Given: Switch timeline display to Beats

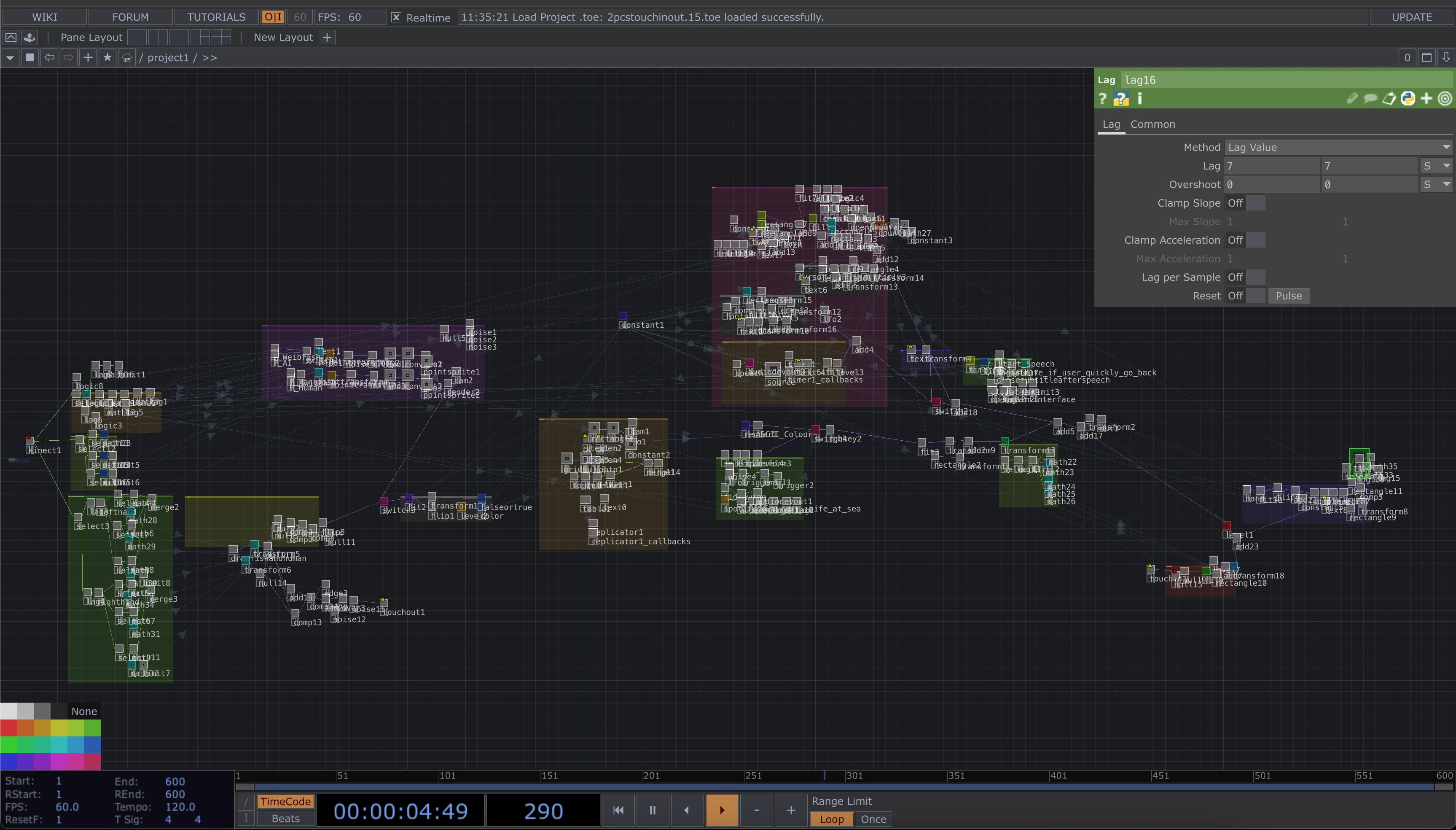Looking at the screenshot, I should point(285,819).
